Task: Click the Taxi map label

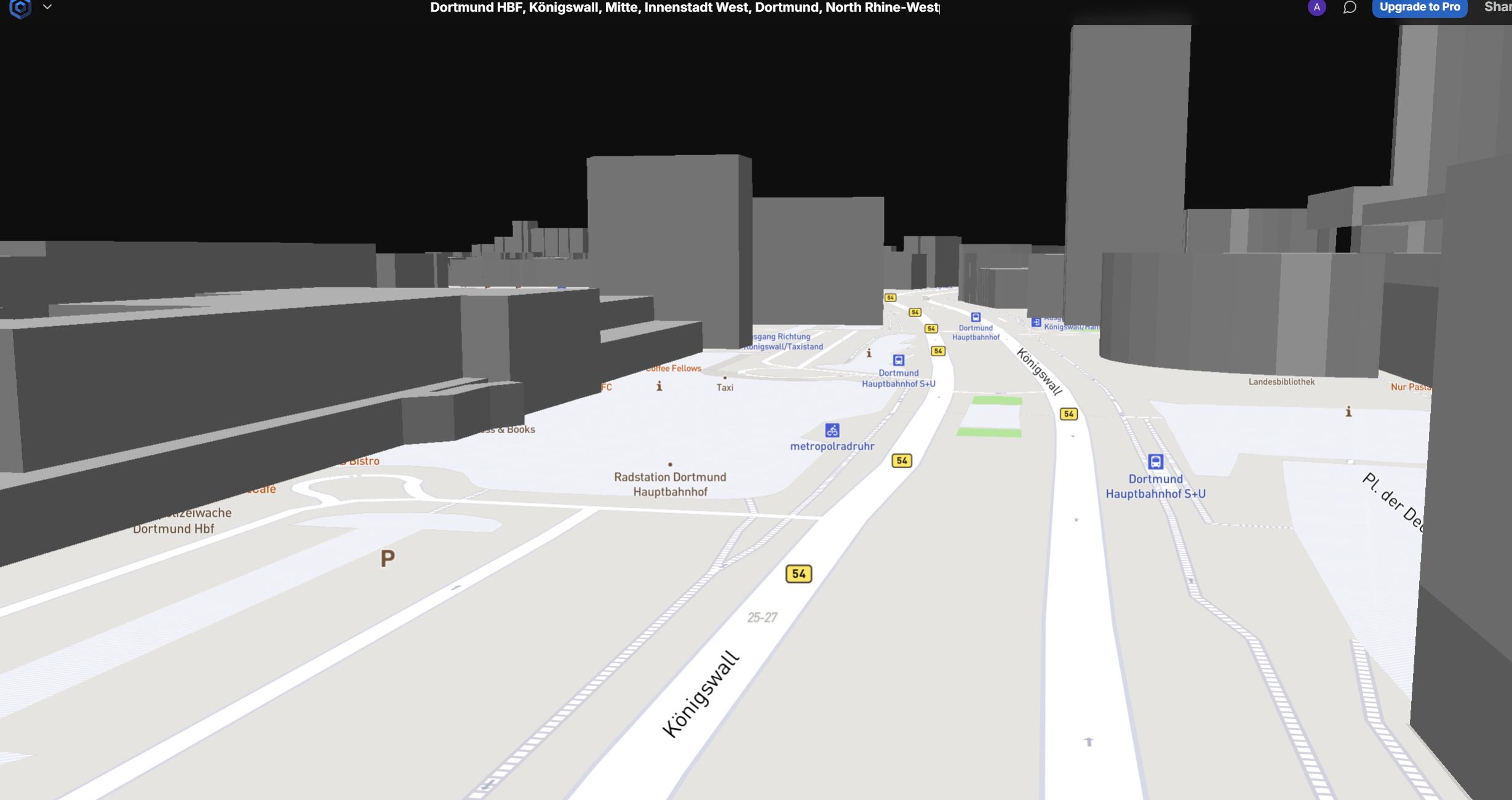Action: [725, 388]
